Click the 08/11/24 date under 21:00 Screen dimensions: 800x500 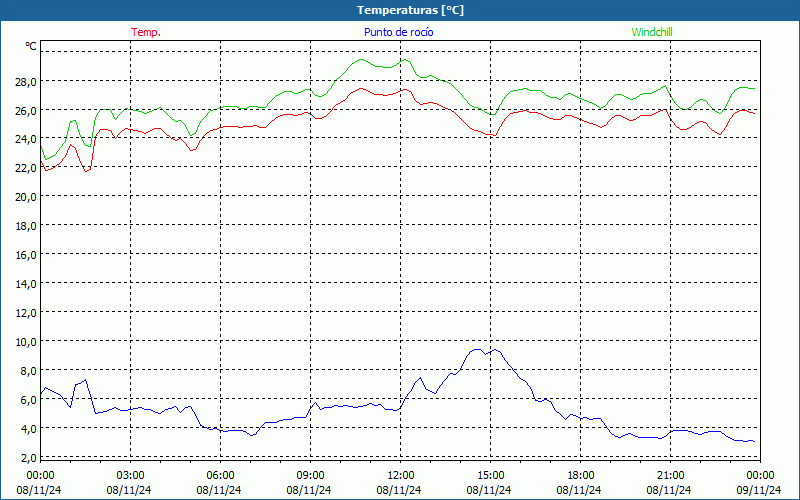point(669,490)
